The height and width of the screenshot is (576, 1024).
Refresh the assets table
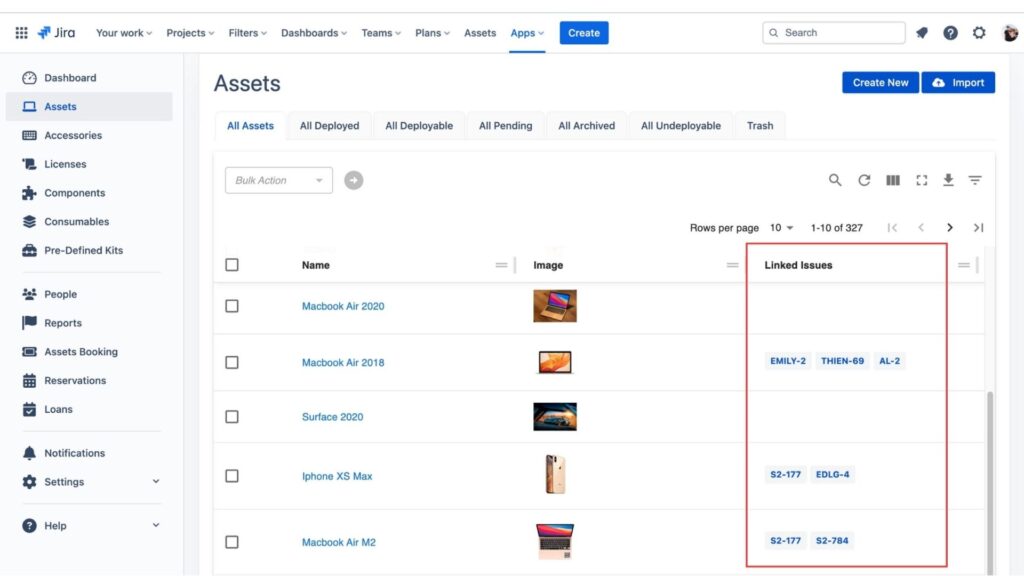tap(864, 180)
